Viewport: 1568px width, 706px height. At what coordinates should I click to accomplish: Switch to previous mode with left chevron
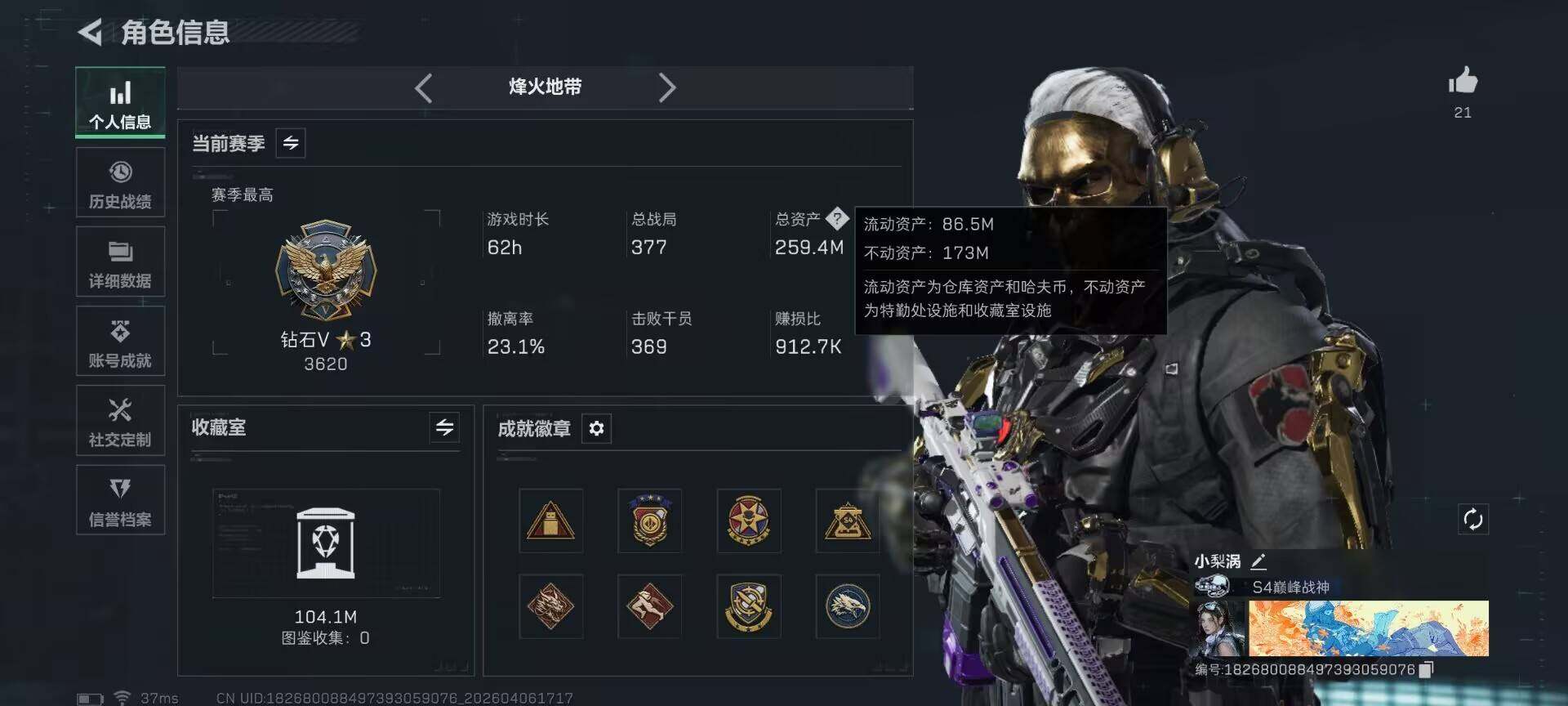point(423,87)
